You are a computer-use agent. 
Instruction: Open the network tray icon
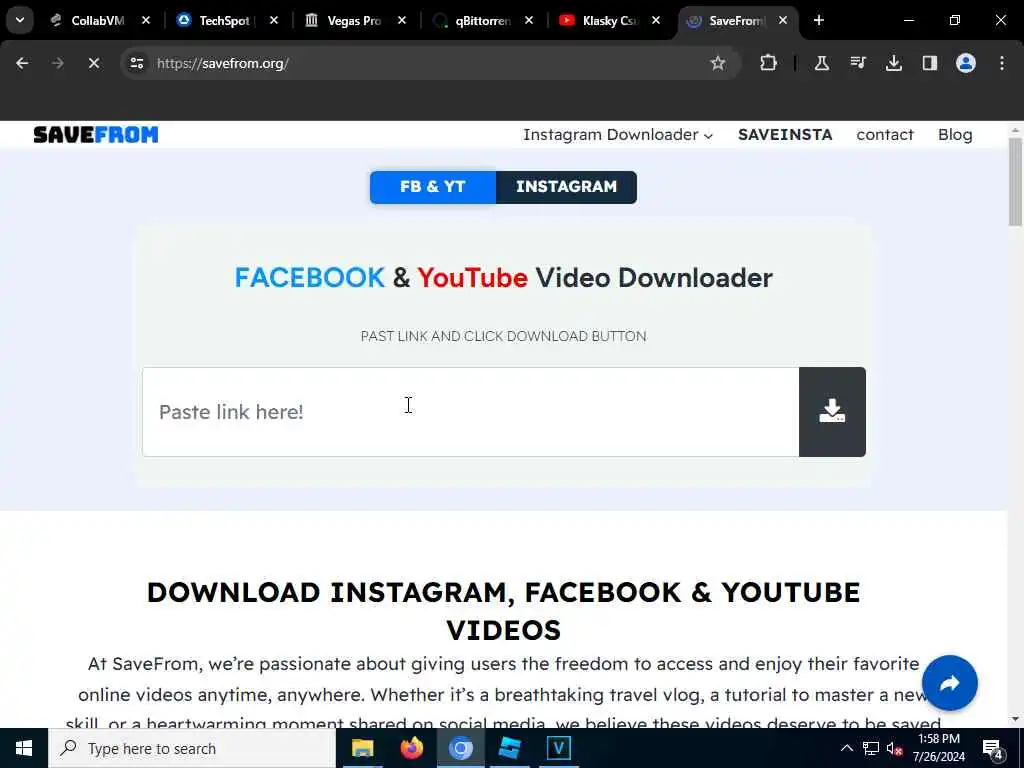871,748
